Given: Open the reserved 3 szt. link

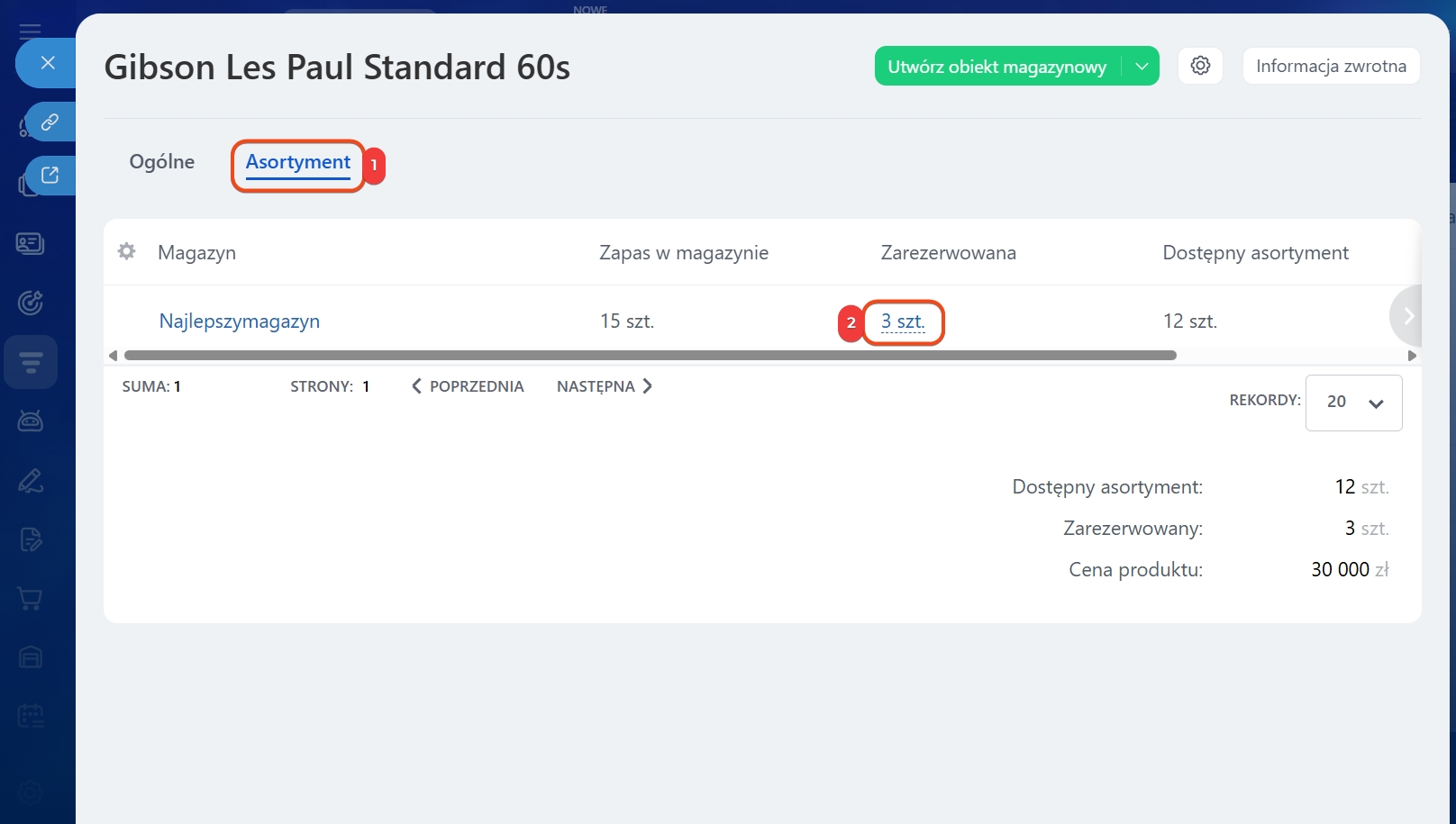Looking at the screenshot, I should pos(903,321).
